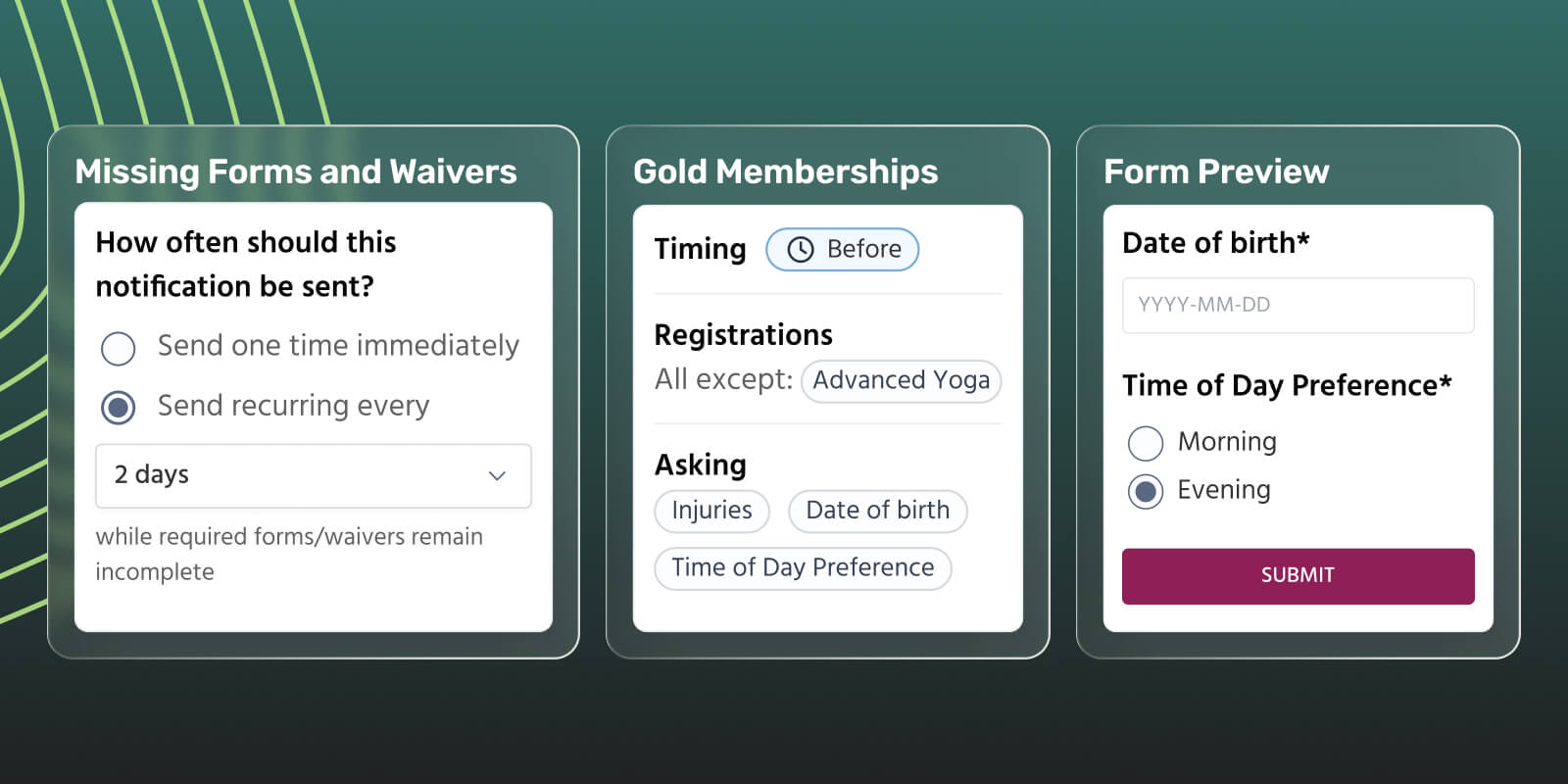Select the Time of Day Preference tag
Image resolution: width=1568 pixels, height=784 pixels.
(803, 567)
